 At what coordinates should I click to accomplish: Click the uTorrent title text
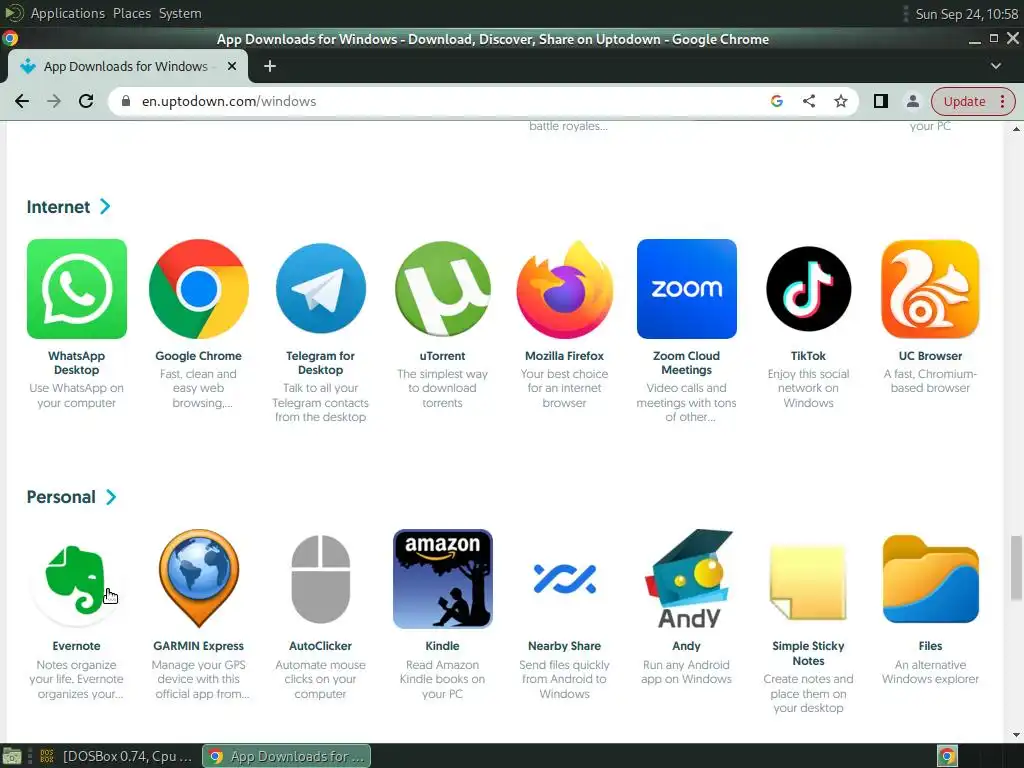pos(443,356)
